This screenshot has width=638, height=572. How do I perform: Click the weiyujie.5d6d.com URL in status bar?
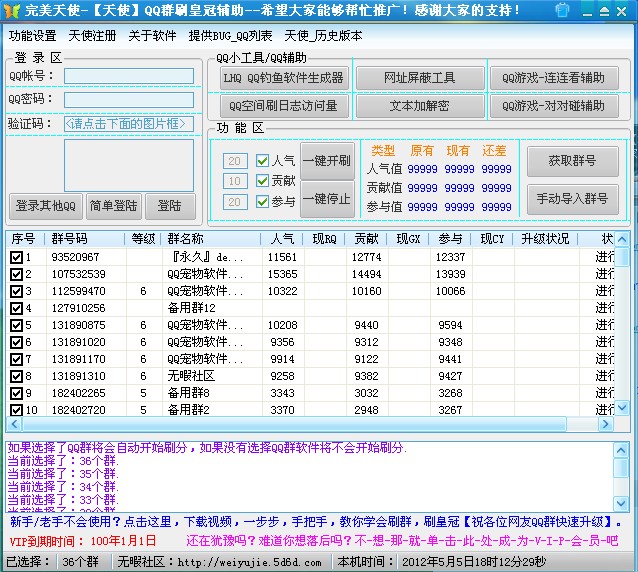click(249, 562)
